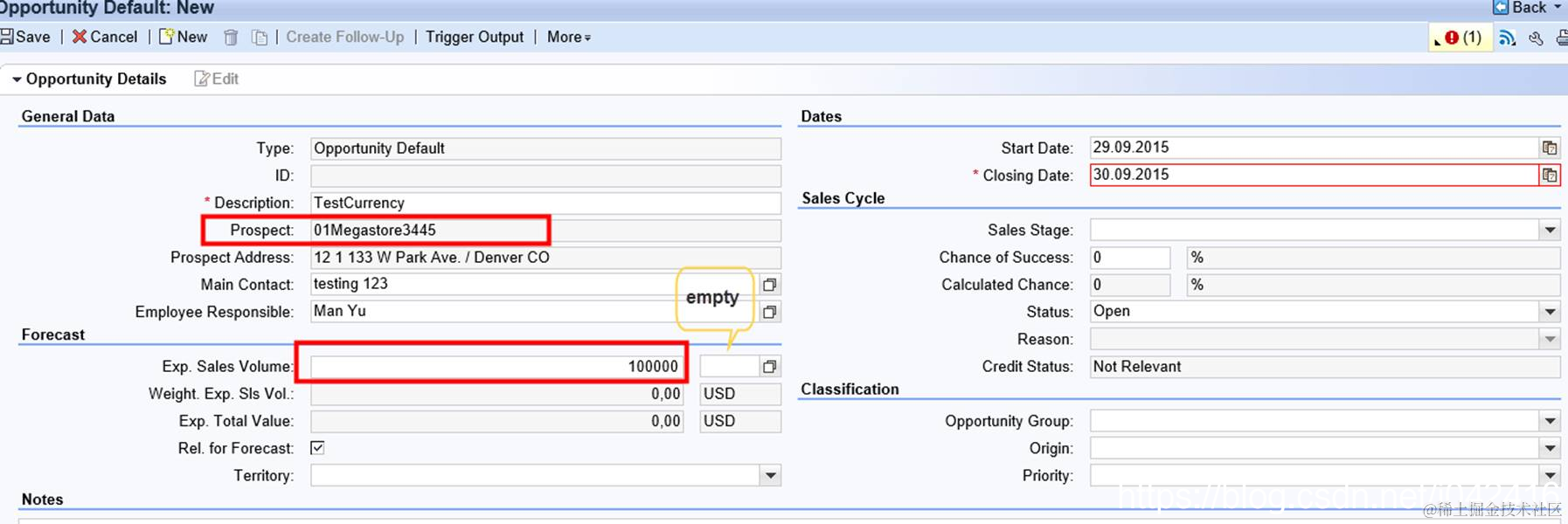Open the Opportunity Group dropdown
Image resolution: width=1568 pixels, height=524 pixels.
tap(1550, 421)
